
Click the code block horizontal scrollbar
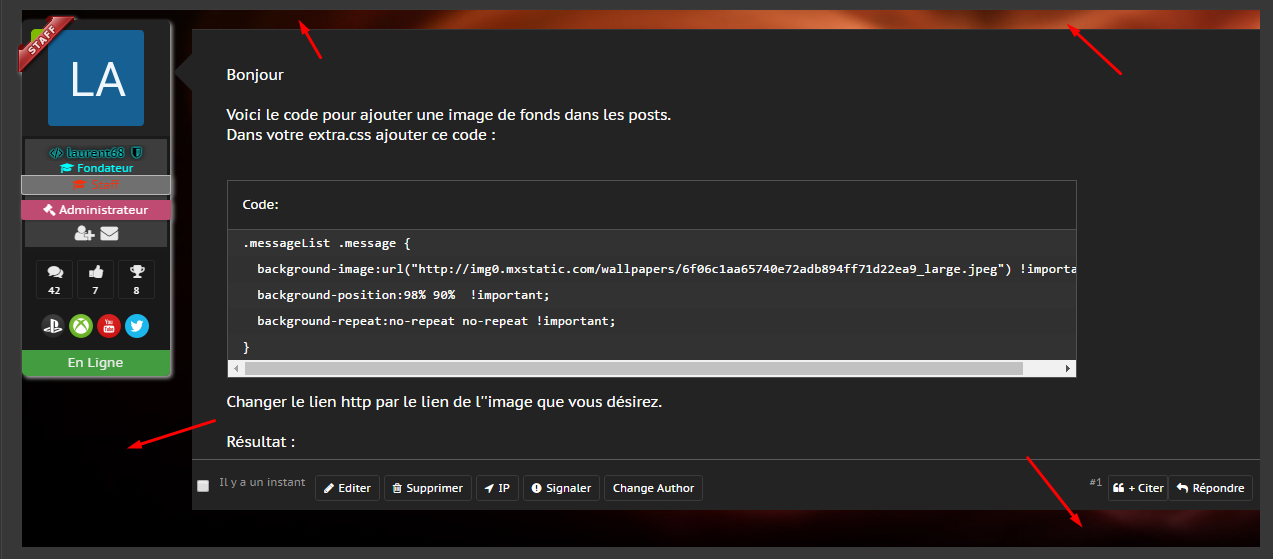[x=632, y=369]
